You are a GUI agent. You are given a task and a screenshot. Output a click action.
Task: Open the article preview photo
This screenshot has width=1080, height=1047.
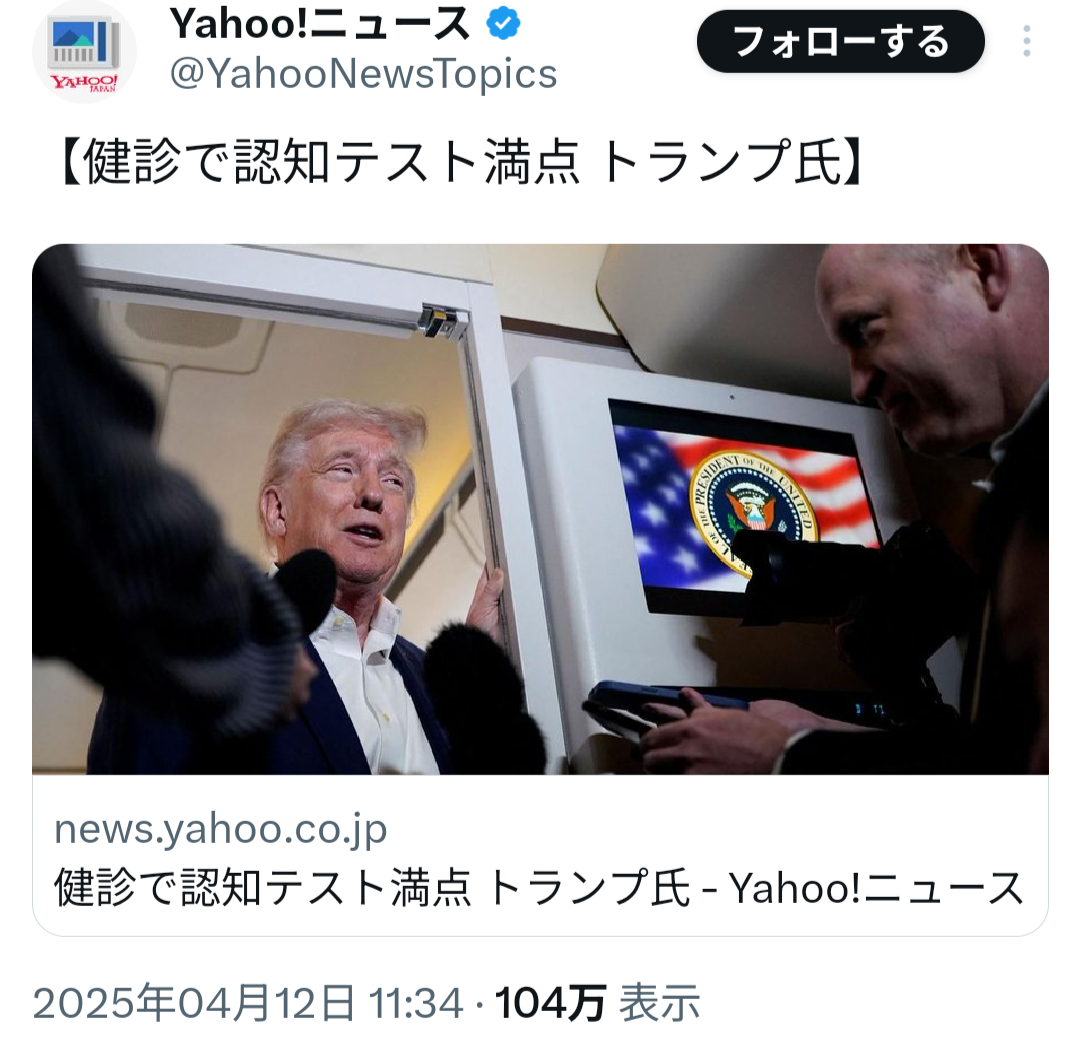pyautogui.click(x=540, y=509)
